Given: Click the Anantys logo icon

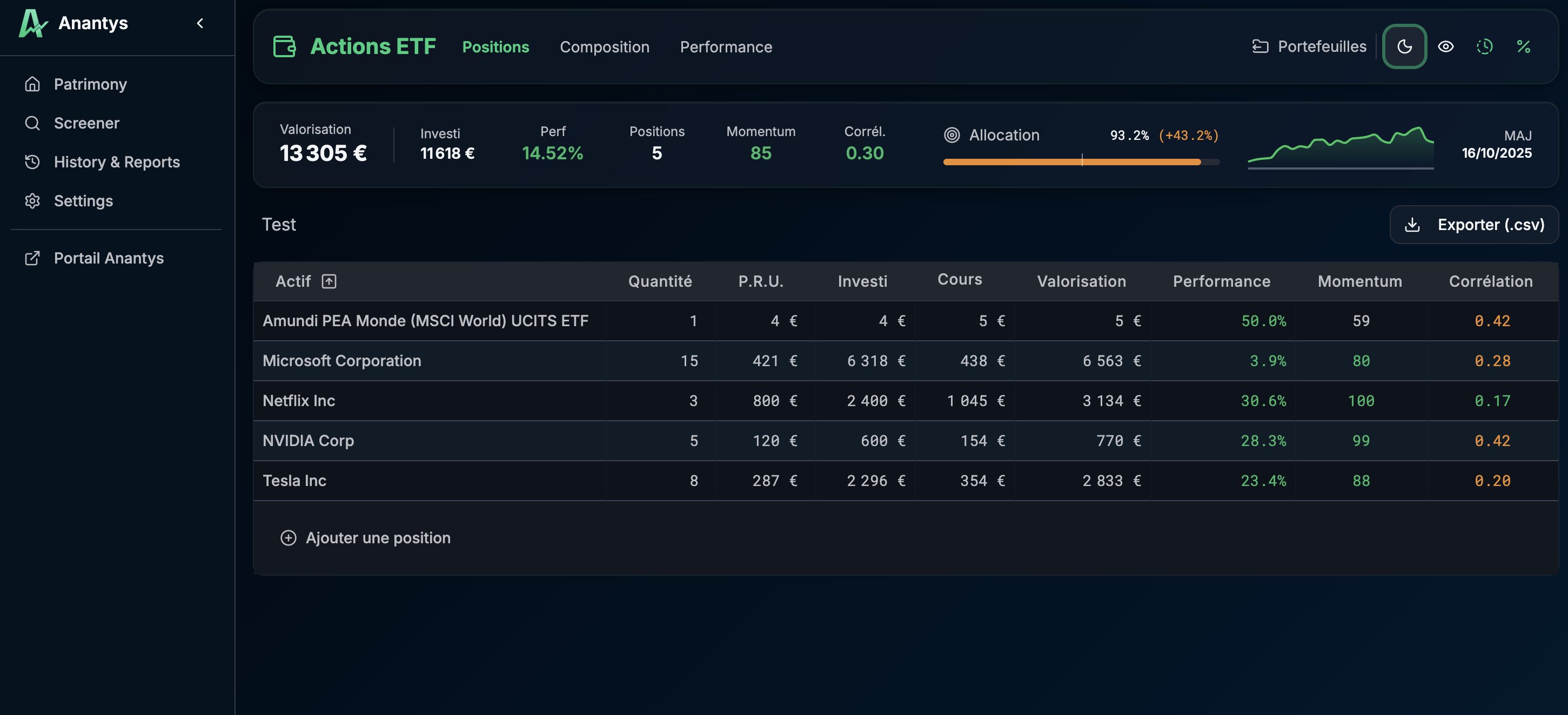Looking at the screenshot, I should (x=32, y=23).
